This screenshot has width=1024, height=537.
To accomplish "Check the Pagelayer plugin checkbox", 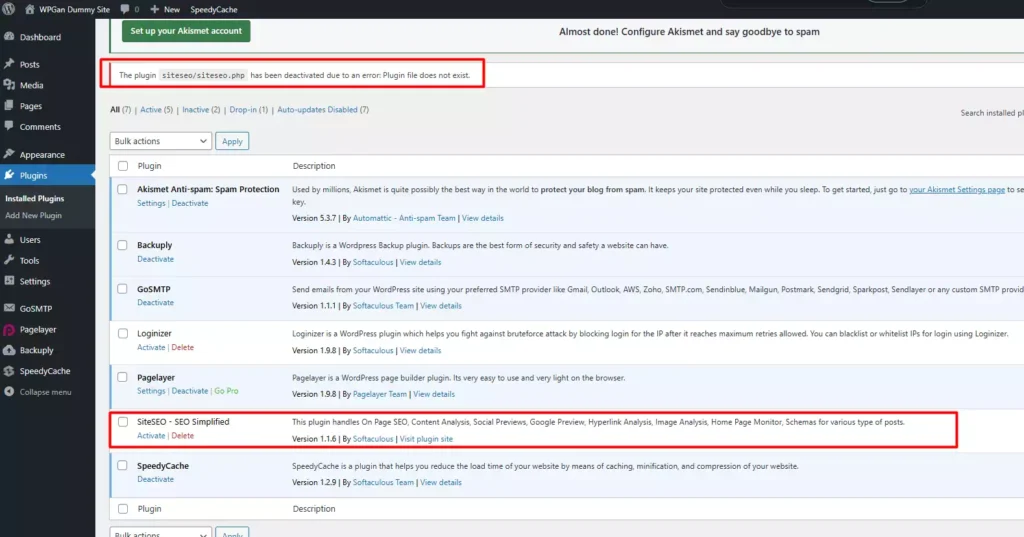I will [122, 377].
